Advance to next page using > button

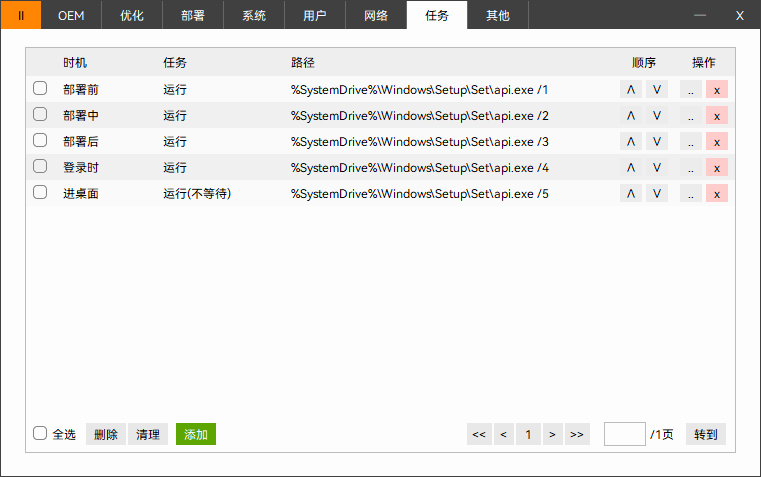[552, 435]
